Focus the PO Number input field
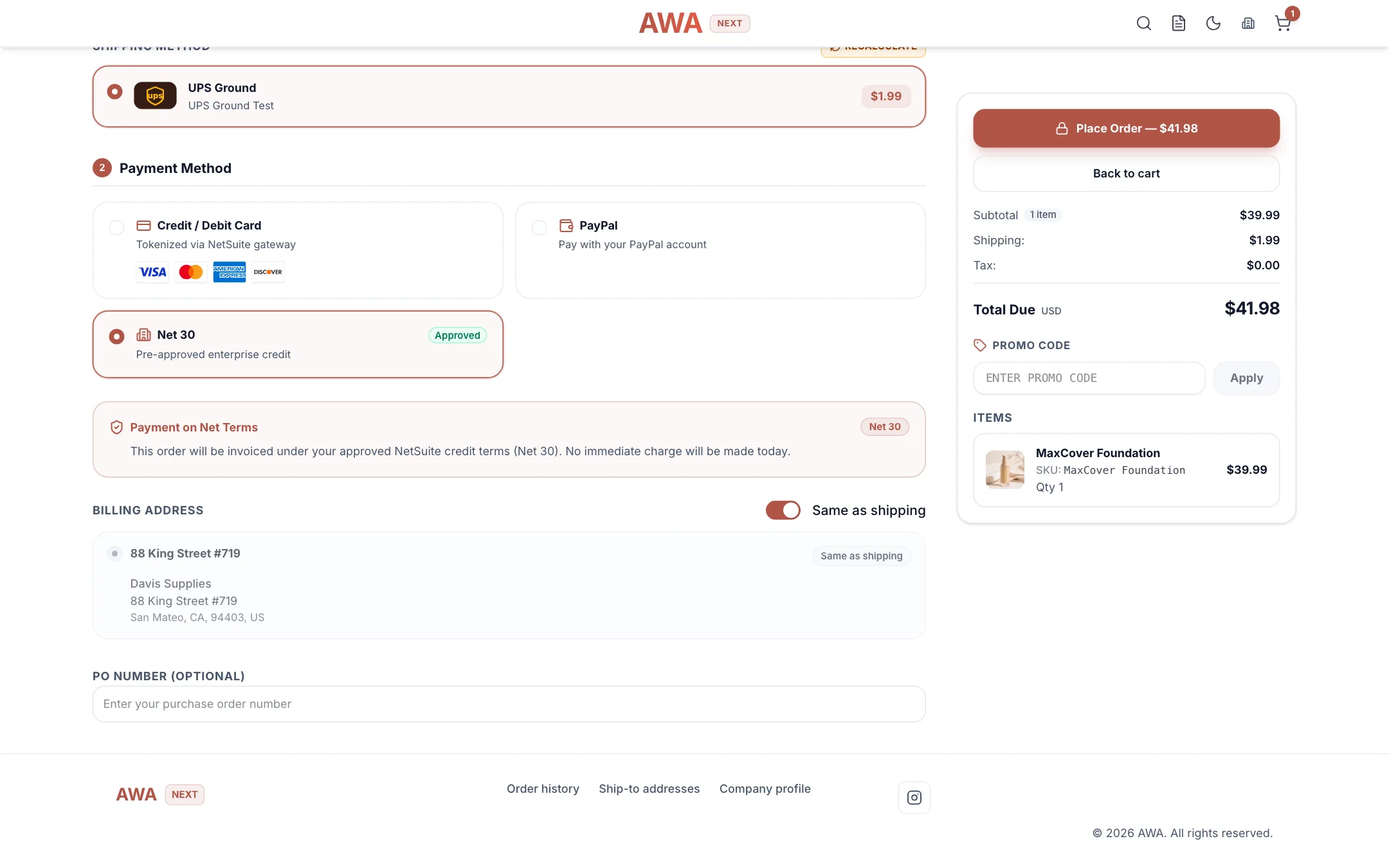Image resolution: width=1389 pixels, height=868 pixels. click(509, 704)
